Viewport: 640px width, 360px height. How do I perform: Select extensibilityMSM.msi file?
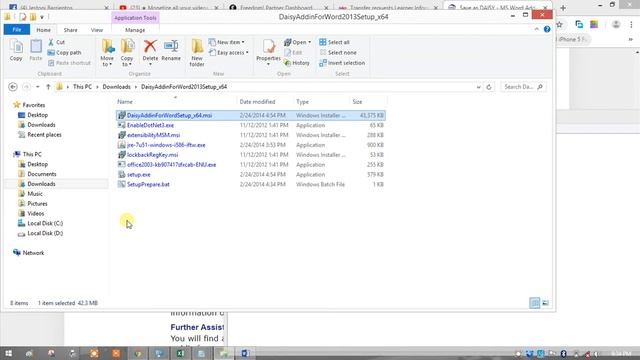[251, 135]
